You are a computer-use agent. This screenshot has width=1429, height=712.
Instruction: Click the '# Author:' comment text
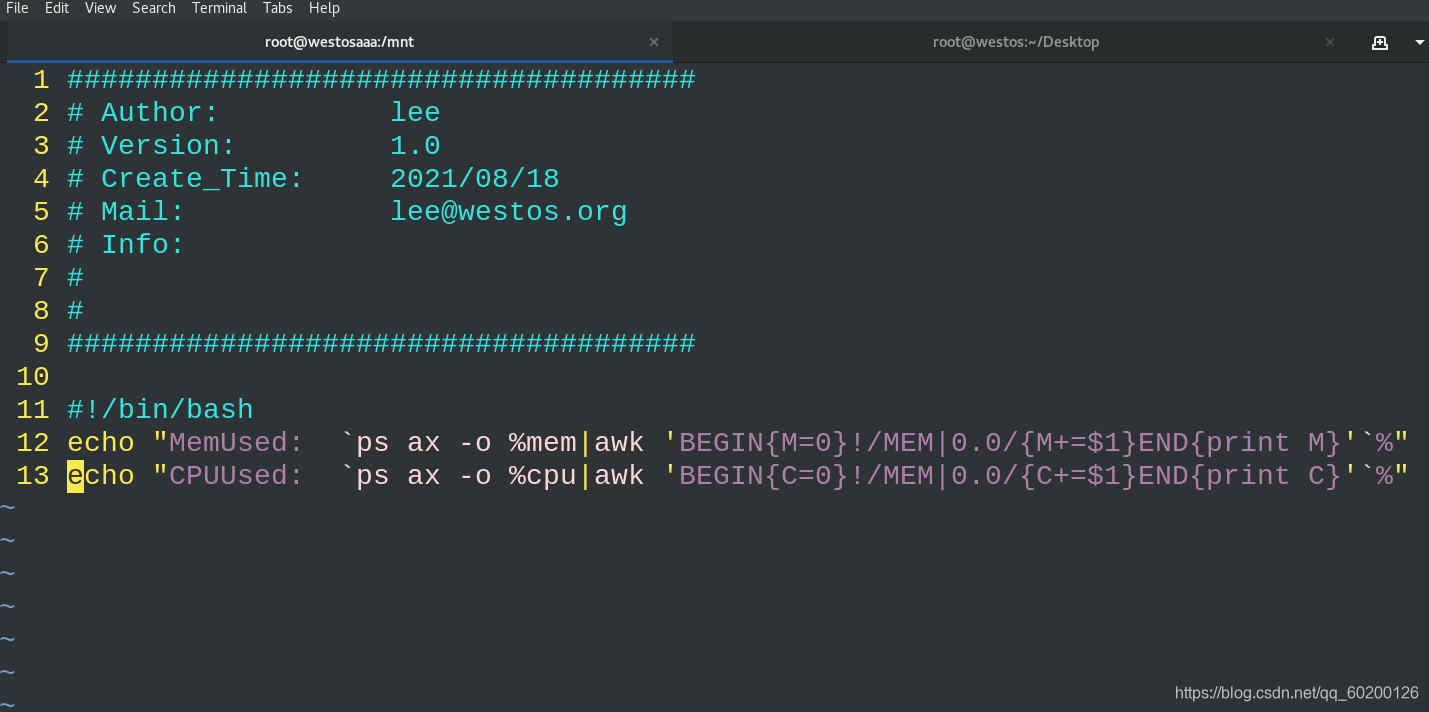143,112
